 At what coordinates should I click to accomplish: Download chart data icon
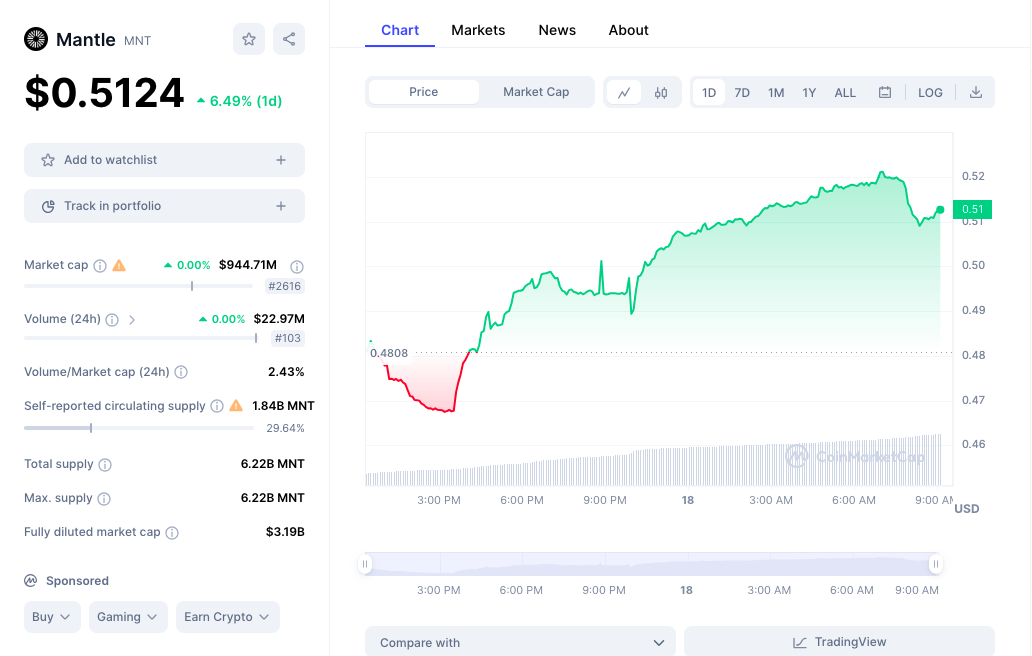(x=975, y=93)
